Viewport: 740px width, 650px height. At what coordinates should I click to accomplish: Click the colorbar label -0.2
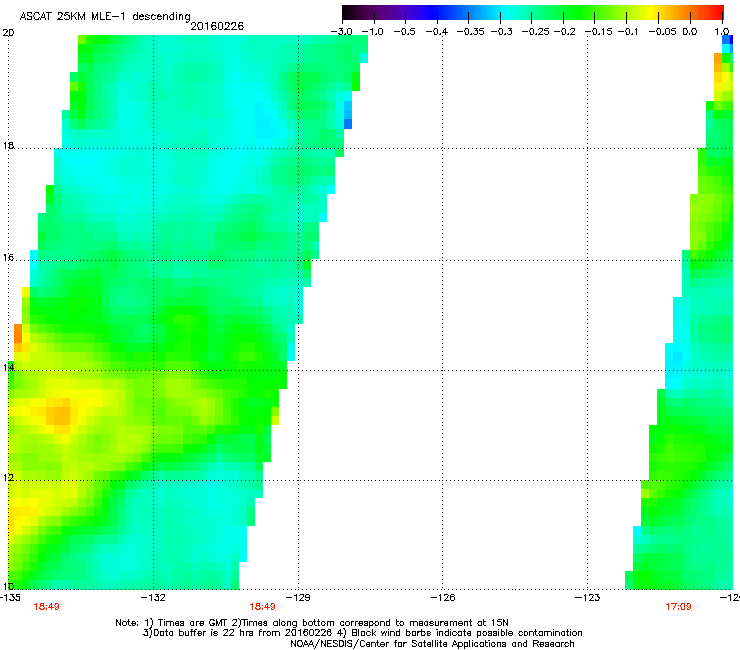(565, 32)
